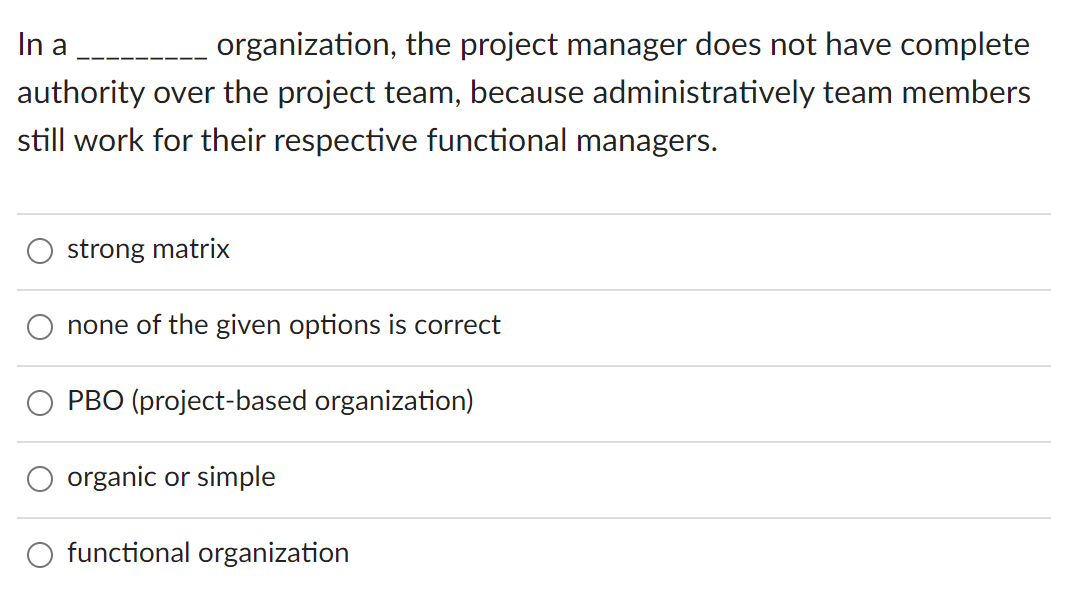Click the organic or simple label text
The height and width of the screenshot is (608, 1069).
pyautogui.click(x=170, y=477)
